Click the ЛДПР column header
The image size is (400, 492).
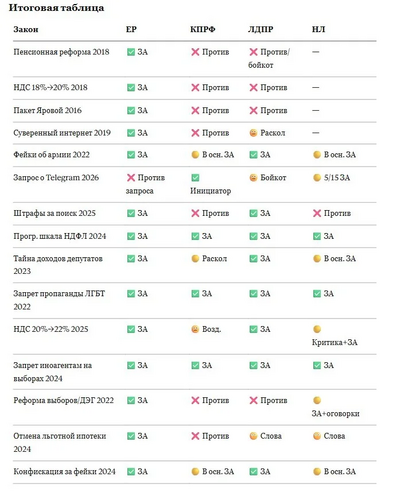261,29
